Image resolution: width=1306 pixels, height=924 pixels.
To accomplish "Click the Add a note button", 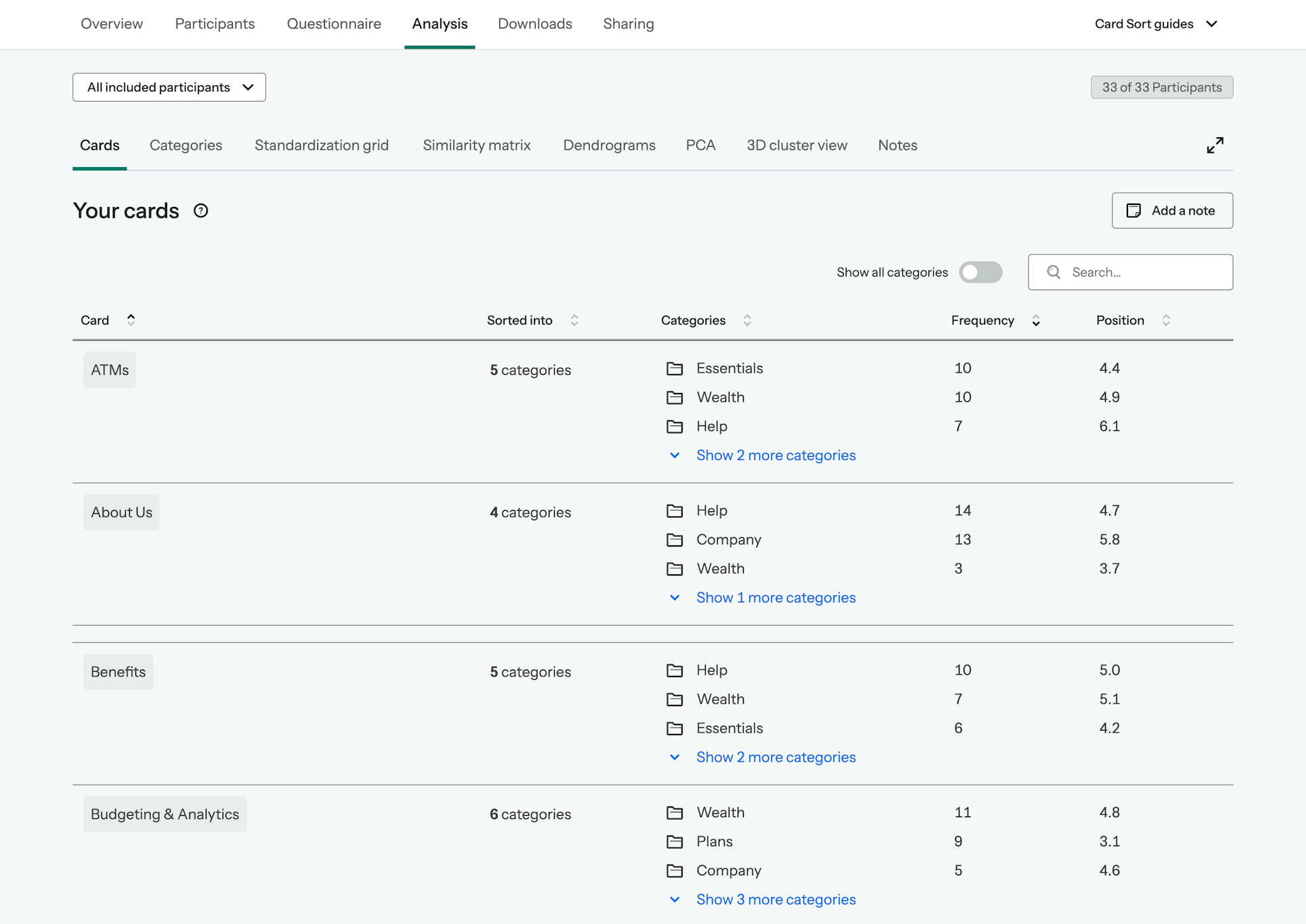I will (1171, 210).
